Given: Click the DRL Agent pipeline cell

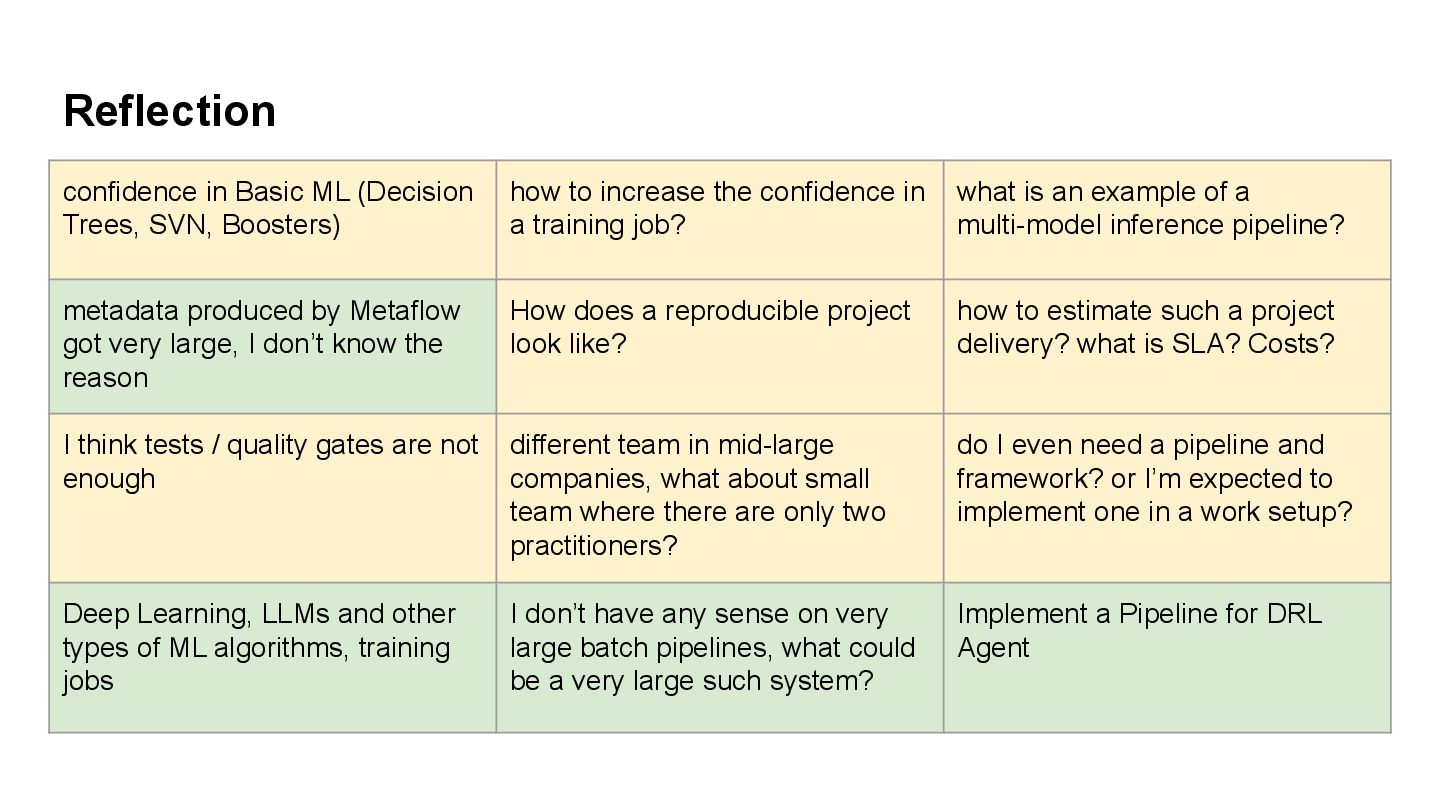Looking at the screenshot, I should point(1167,657).
